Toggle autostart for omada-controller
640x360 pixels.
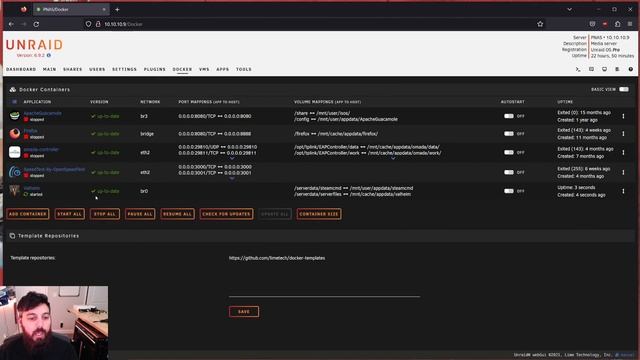(x=509, y=152)
